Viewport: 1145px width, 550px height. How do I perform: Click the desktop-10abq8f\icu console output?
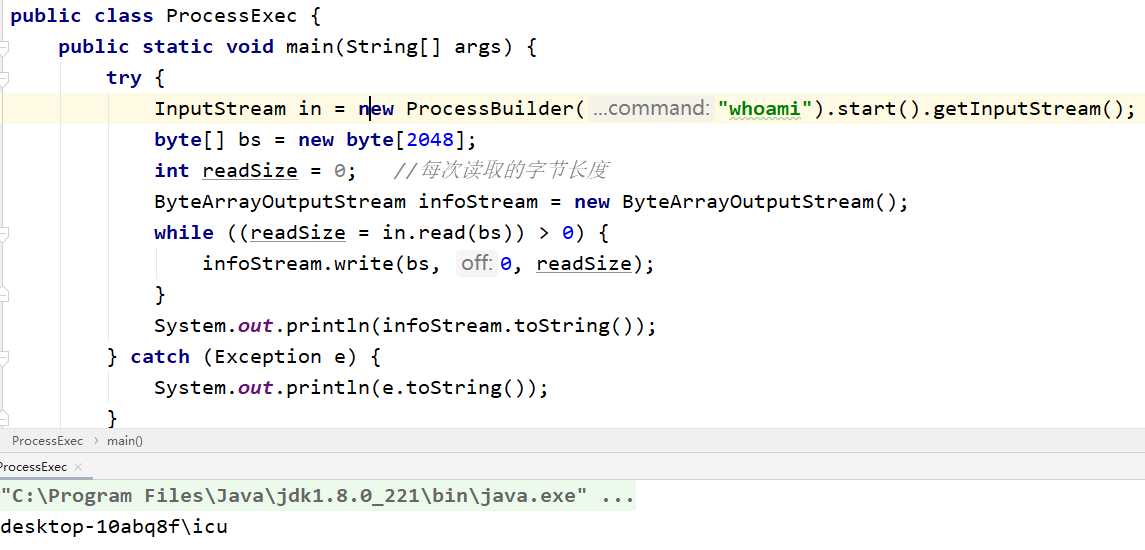114,526
